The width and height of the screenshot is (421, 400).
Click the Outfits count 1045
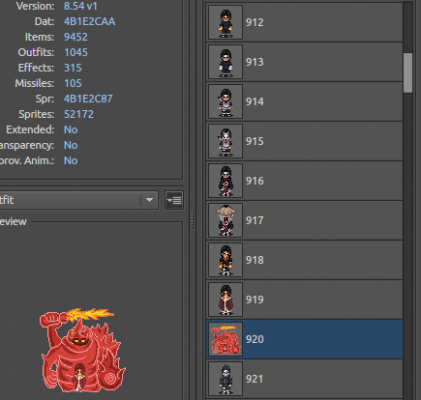click(76, 52)
